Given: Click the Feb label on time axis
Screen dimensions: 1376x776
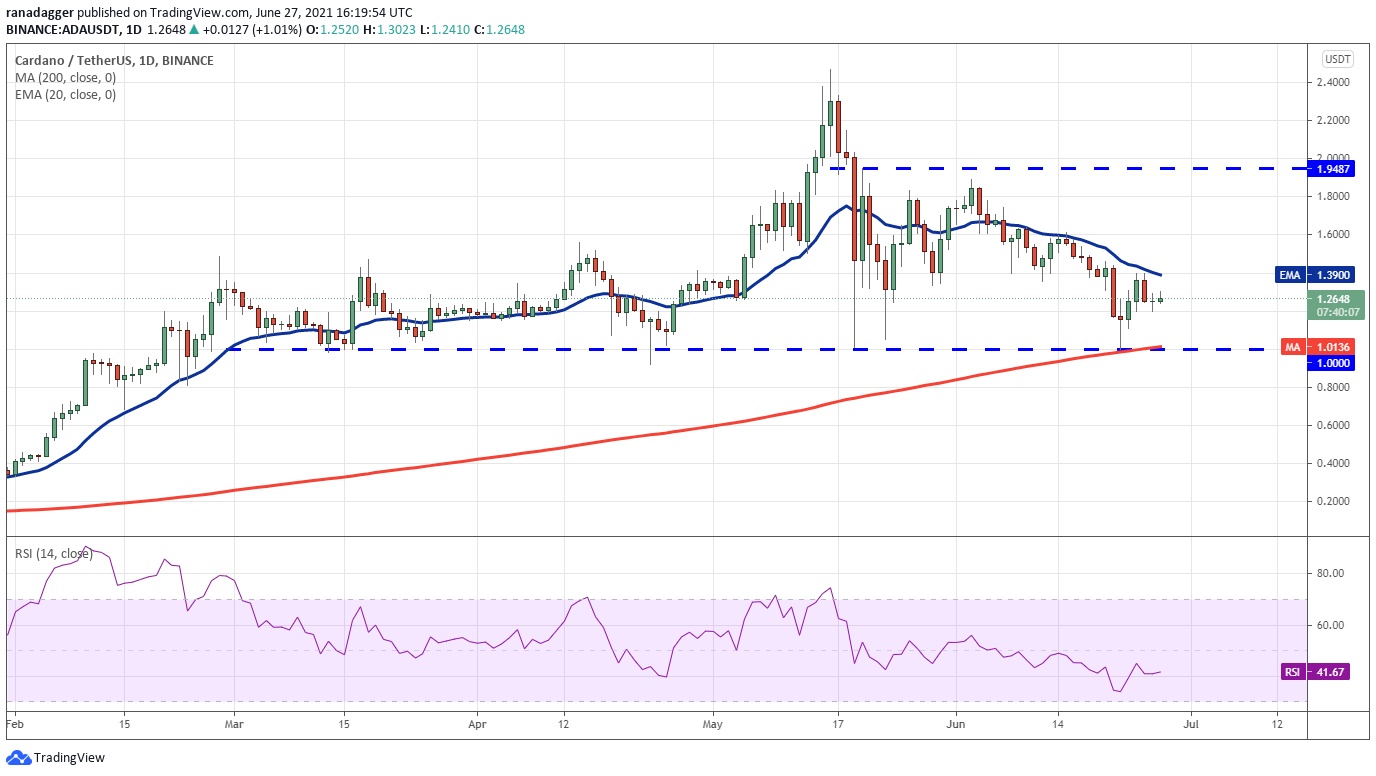Looking at the screenshot, I should coord(13,721).
